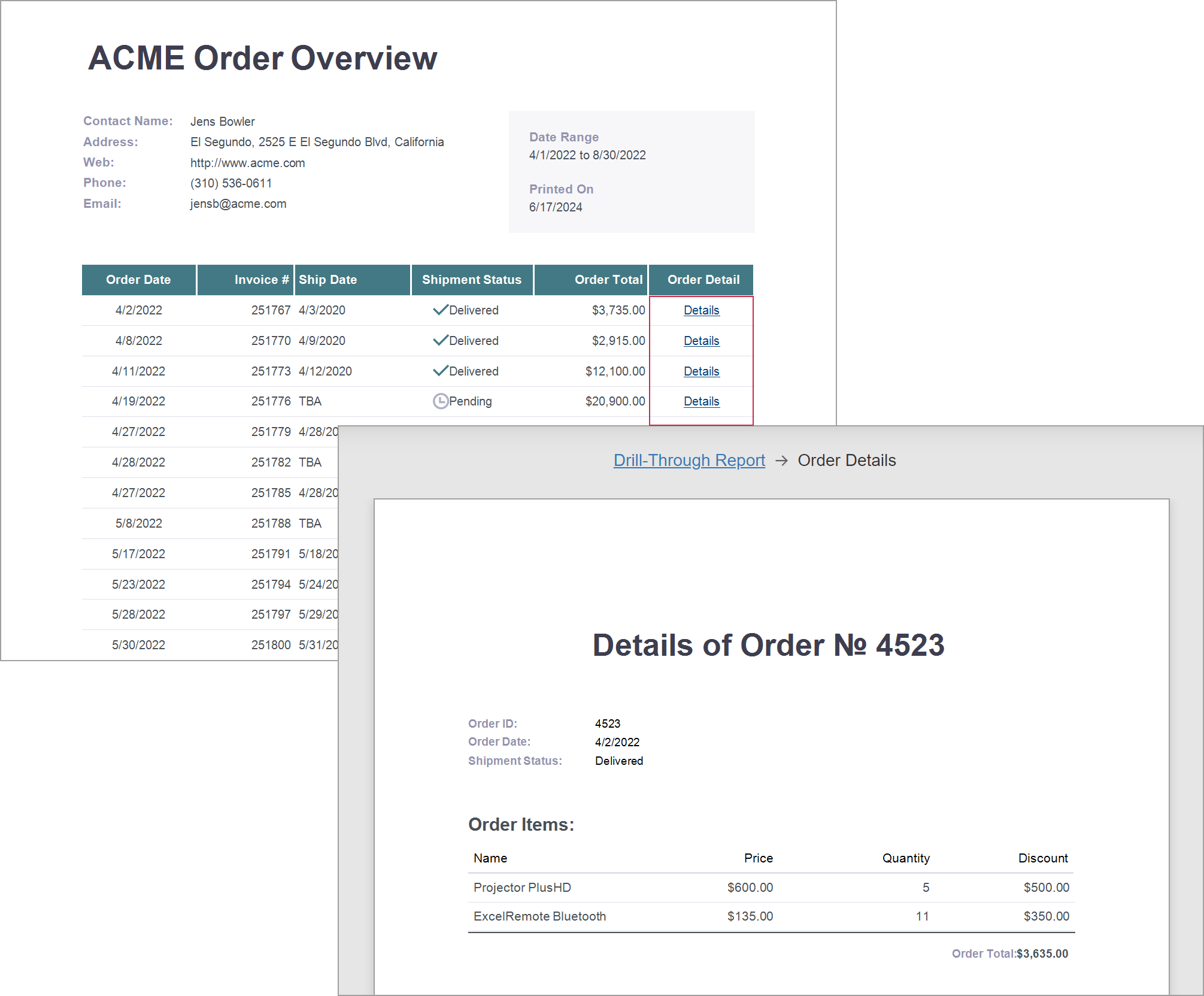
Task: Click date range 4/1/2022 to 8/30/2022
Action: 587,155
